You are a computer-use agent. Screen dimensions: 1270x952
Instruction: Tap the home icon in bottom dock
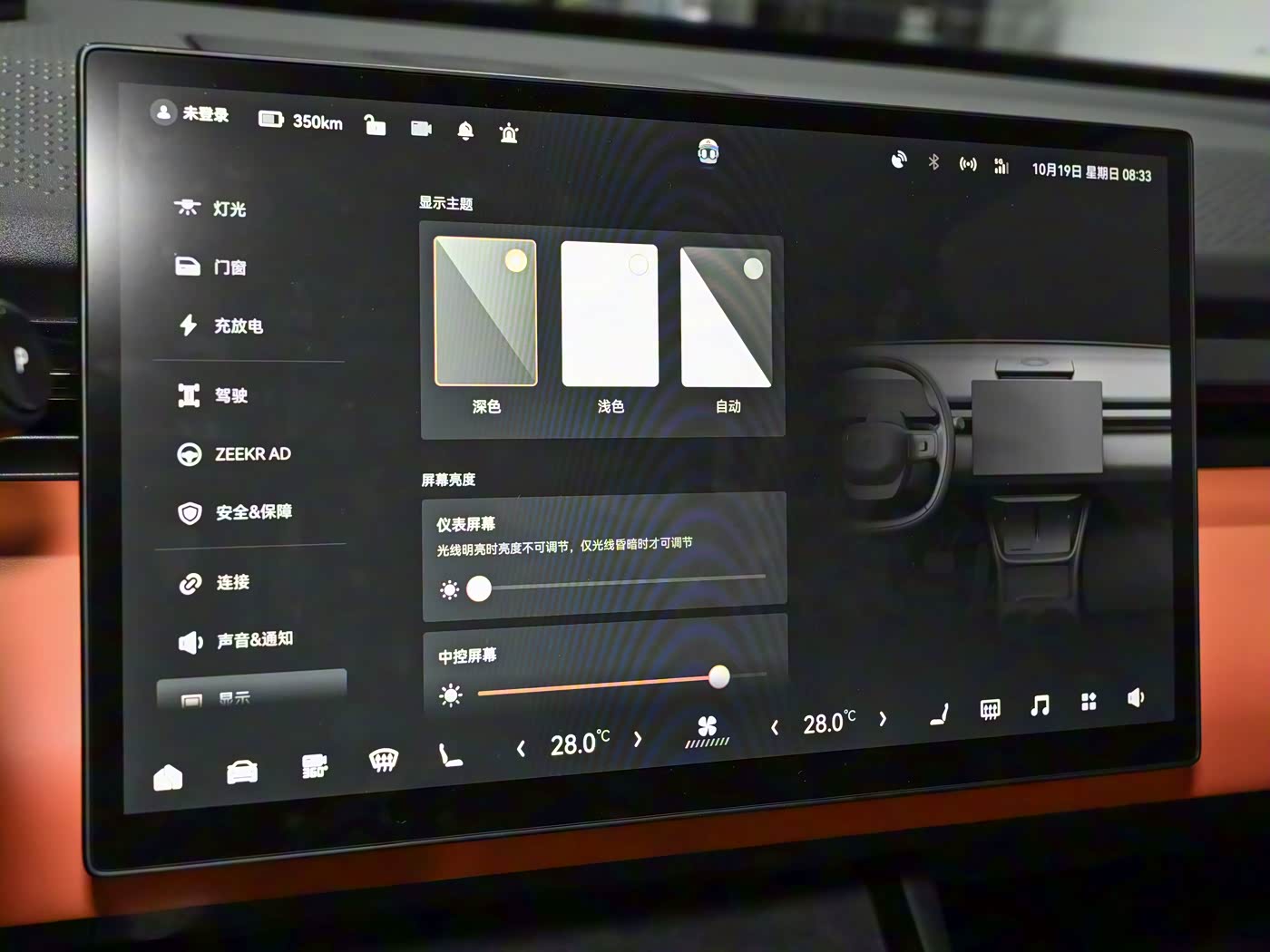pyautogui.click(x=168, y=777)
